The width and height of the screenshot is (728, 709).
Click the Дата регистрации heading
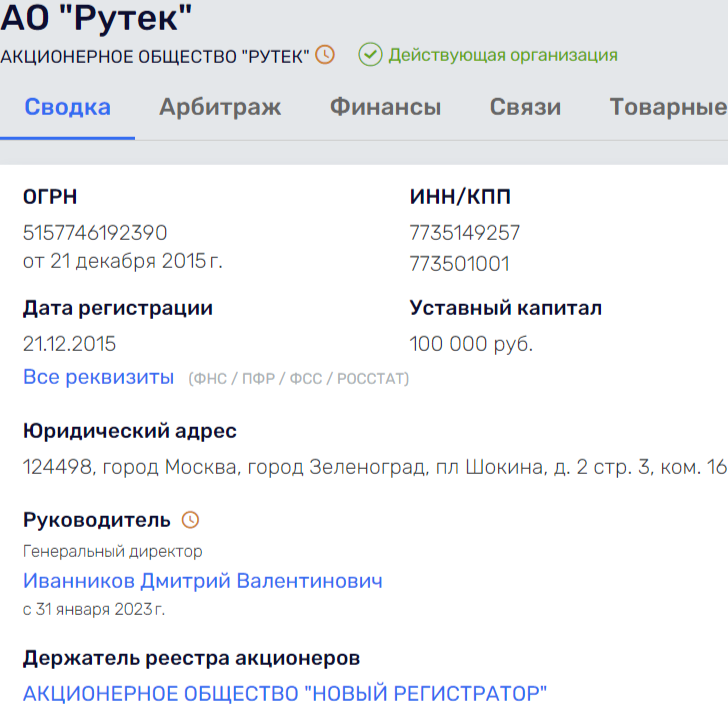(117, 308)
